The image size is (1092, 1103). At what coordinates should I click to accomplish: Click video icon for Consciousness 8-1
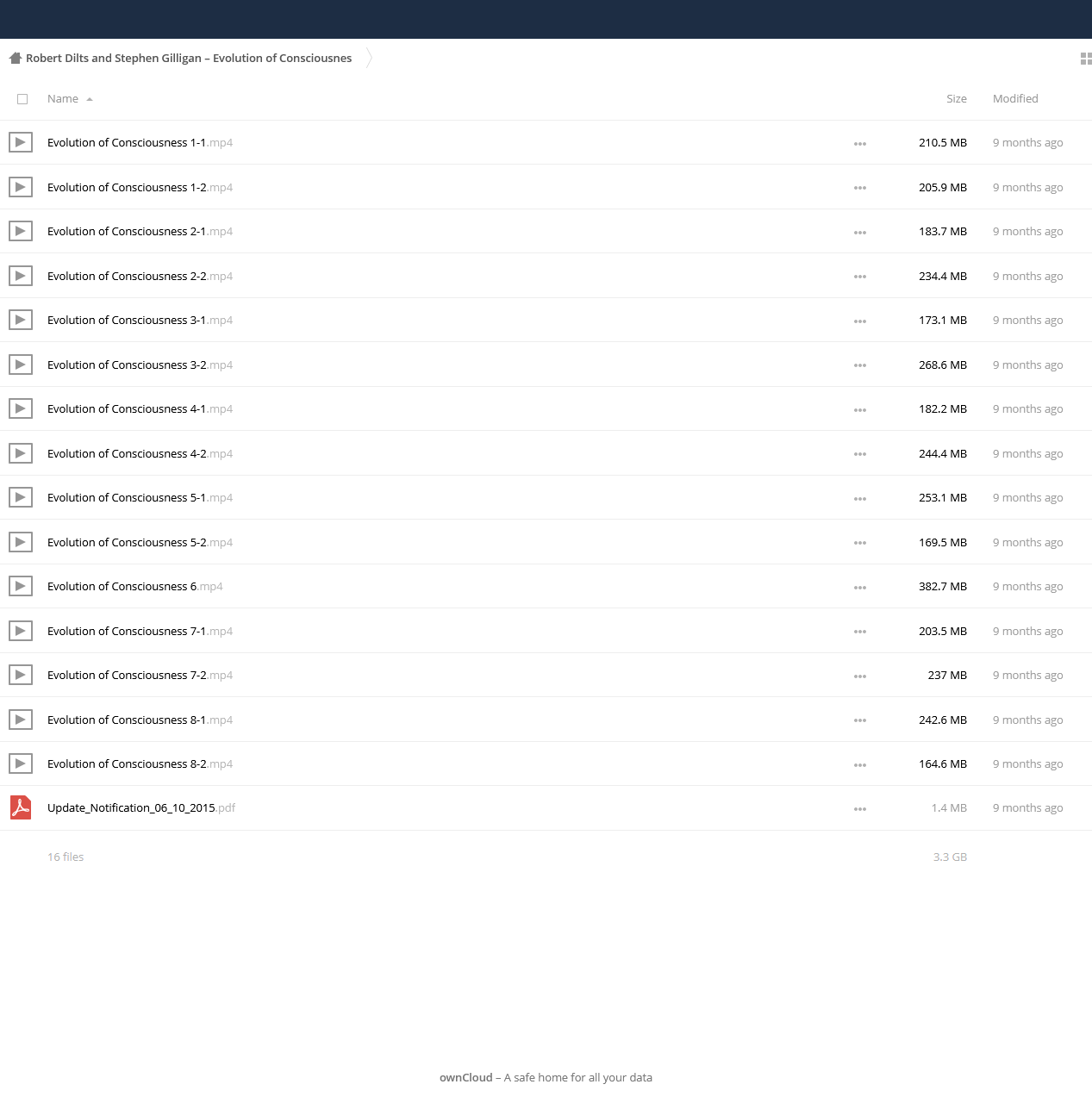point(21,720)
